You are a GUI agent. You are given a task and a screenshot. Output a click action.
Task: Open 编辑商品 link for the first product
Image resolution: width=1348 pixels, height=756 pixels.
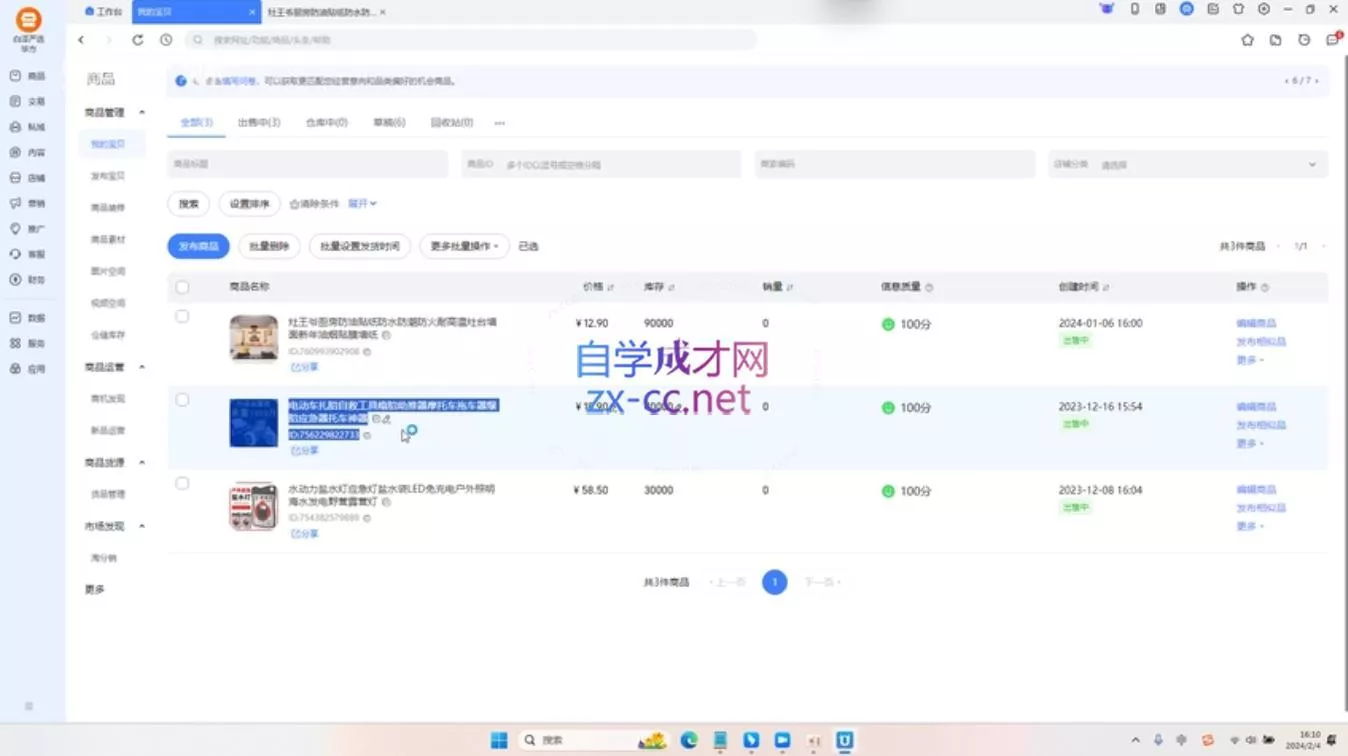pos(1258,322)
